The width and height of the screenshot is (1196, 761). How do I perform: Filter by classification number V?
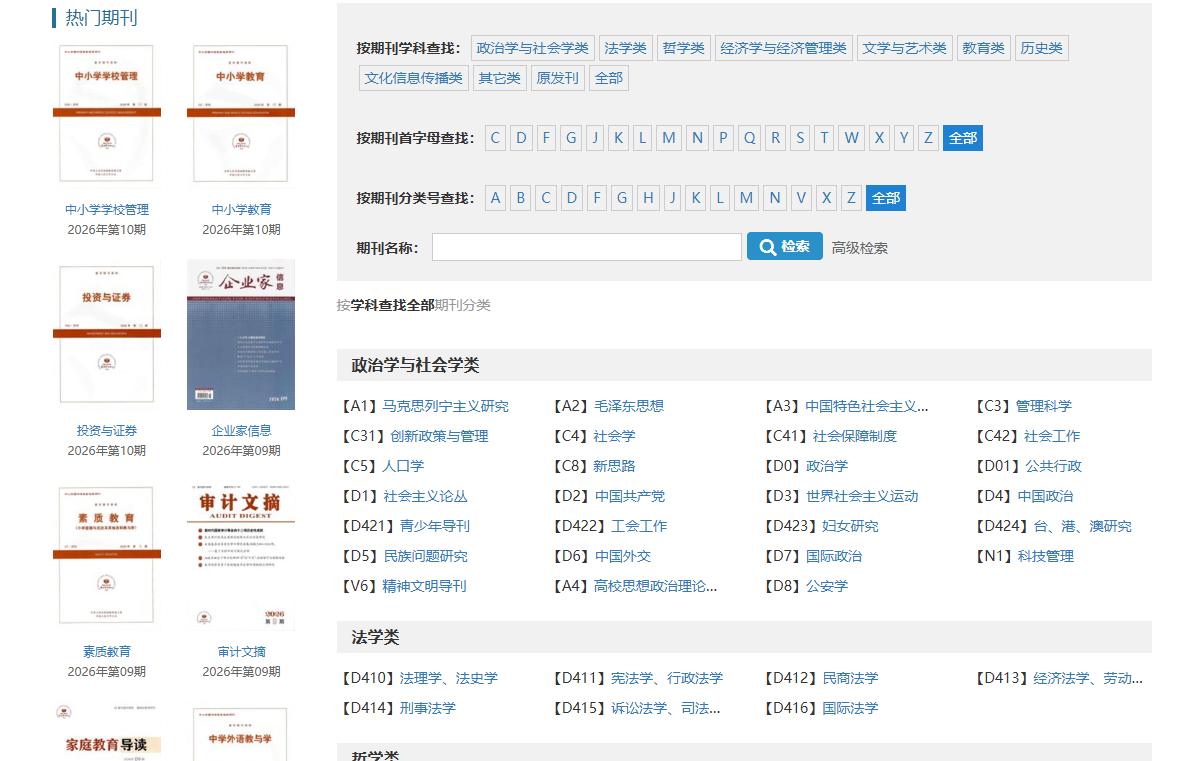[x=801, y=198]
